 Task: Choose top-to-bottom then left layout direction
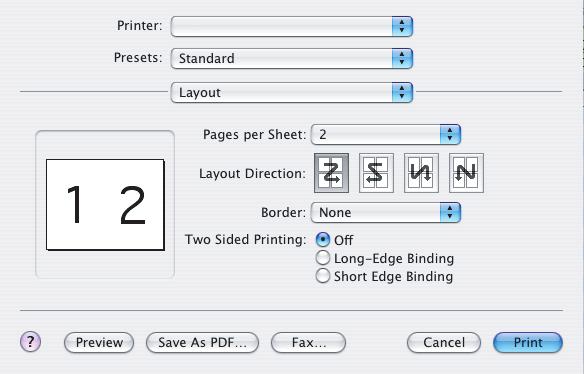tap(466, 173)
